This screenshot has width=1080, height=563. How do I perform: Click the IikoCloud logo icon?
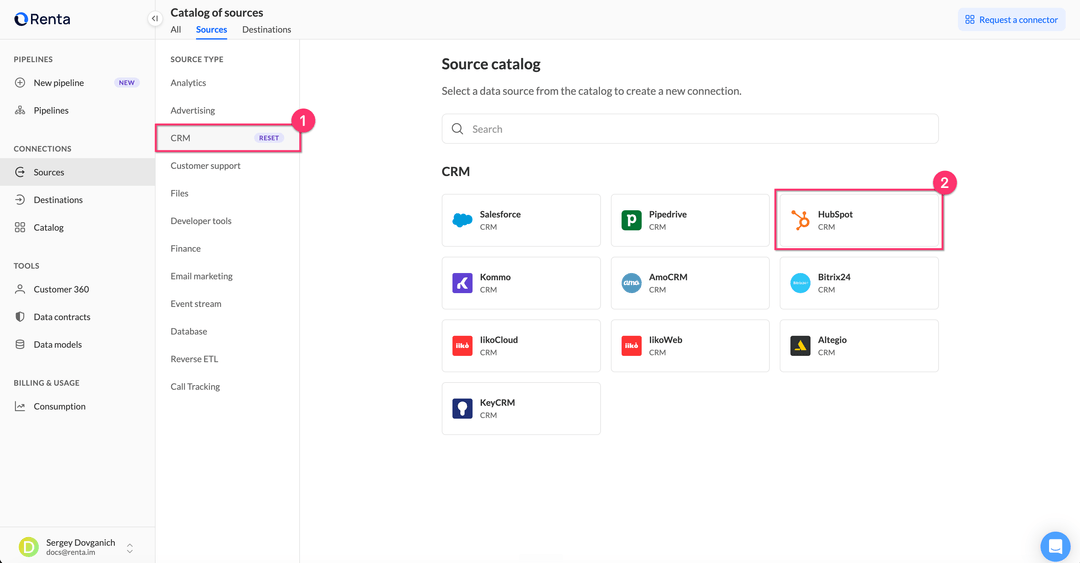pyautogui.click(x=462, y=345)
